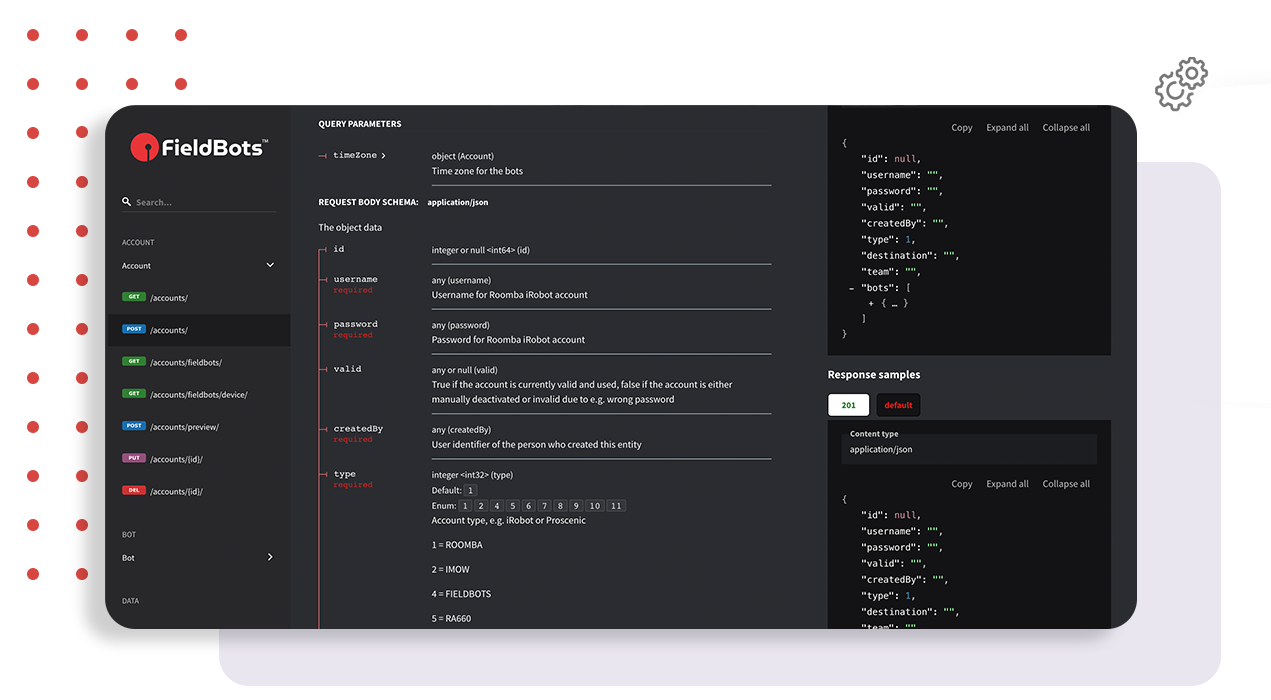The width and height of the screenshot is (1271, 700).
Task: Click Collapse all above the request sample
Action: click(x=1065, y=127)
